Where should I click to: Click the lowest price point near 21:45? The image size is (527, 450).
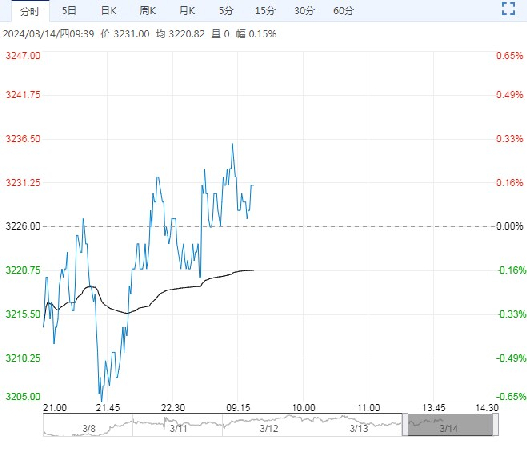(x=102, y=400)
